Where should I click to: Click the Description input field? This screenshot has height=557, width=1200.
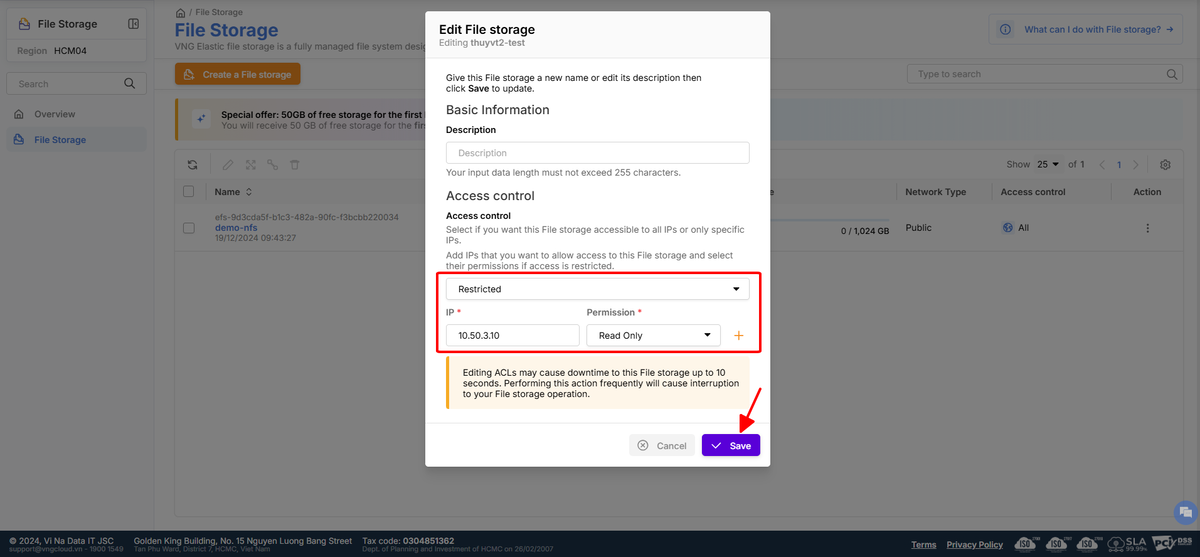coord(597,153)
